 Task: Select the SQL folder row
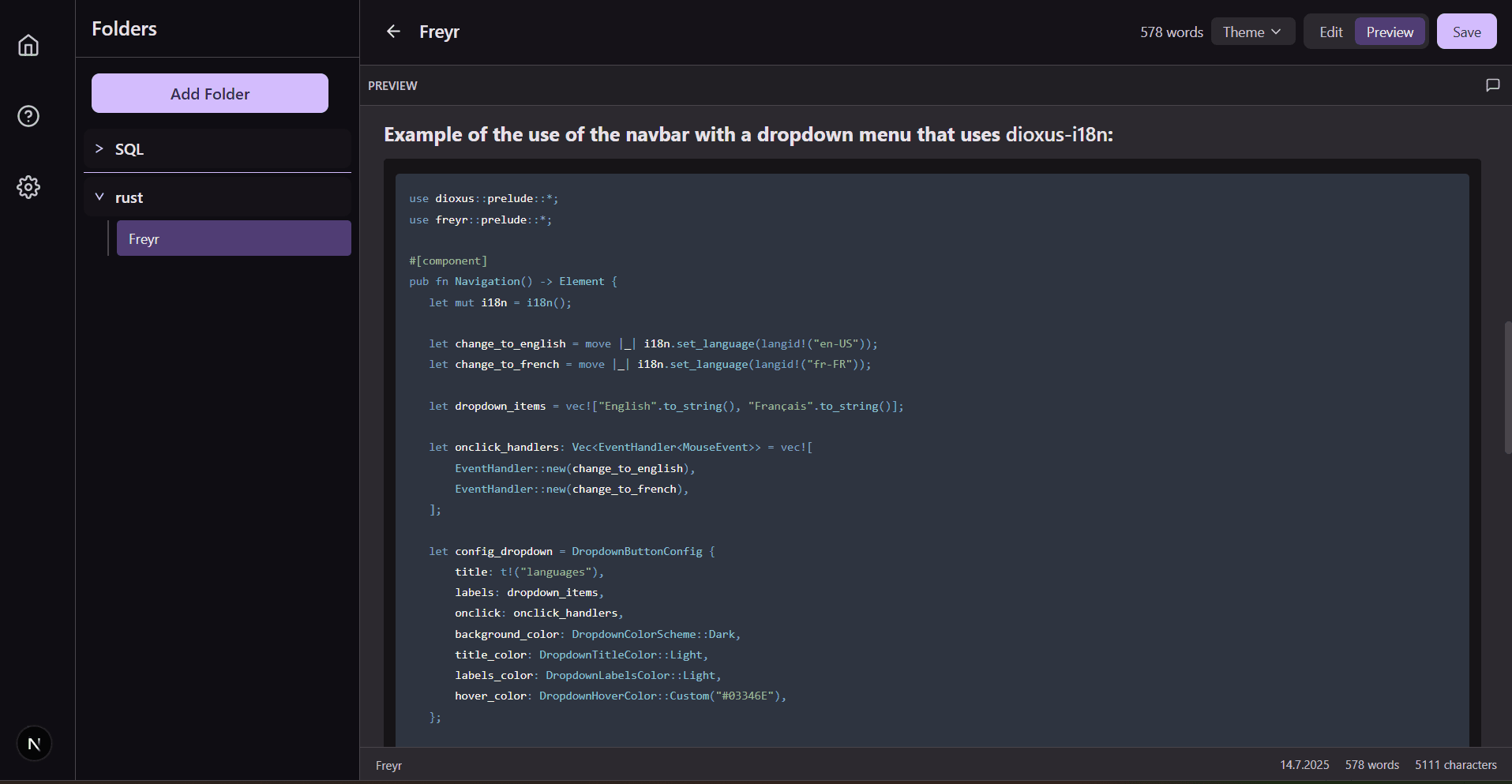click(217, 149)
